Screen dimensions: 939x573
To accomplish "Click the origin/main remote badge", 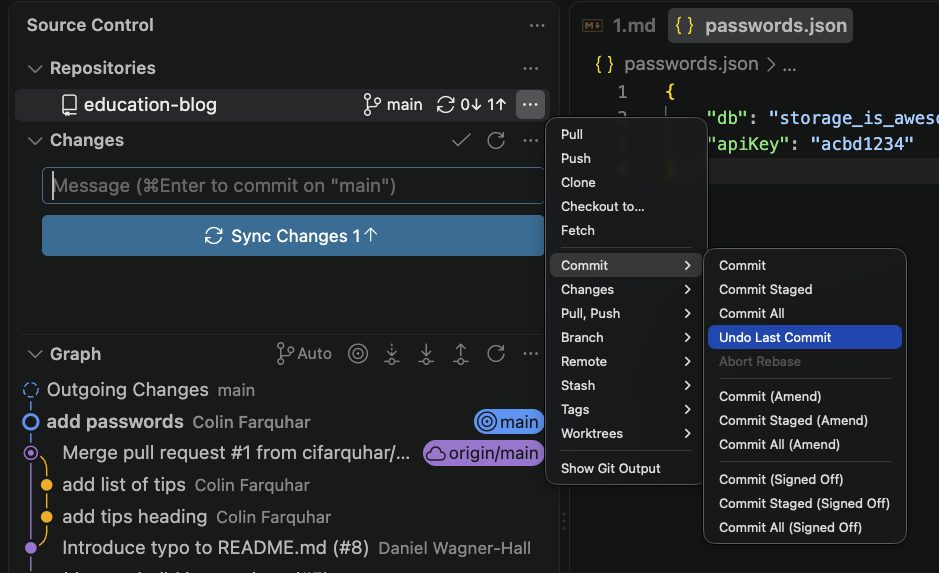I will [483, 453].
